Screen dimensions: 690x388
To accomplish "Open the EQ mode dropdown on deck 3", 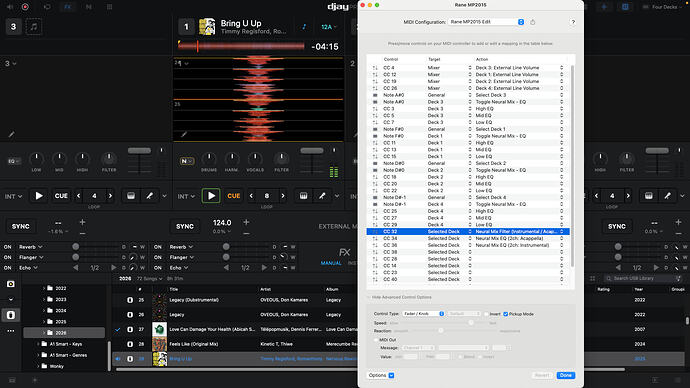I will click(14, 161).
